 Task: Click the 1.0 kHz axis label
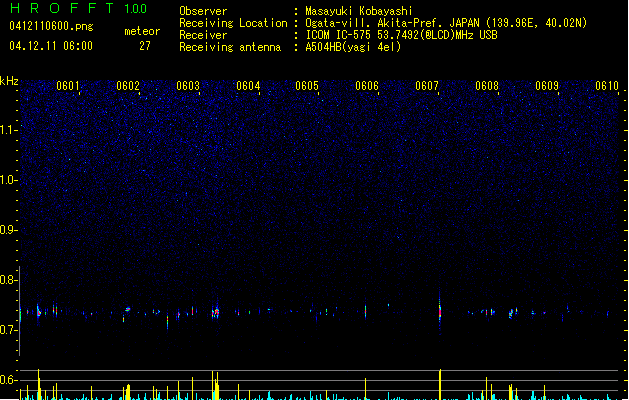click(9, 180)
